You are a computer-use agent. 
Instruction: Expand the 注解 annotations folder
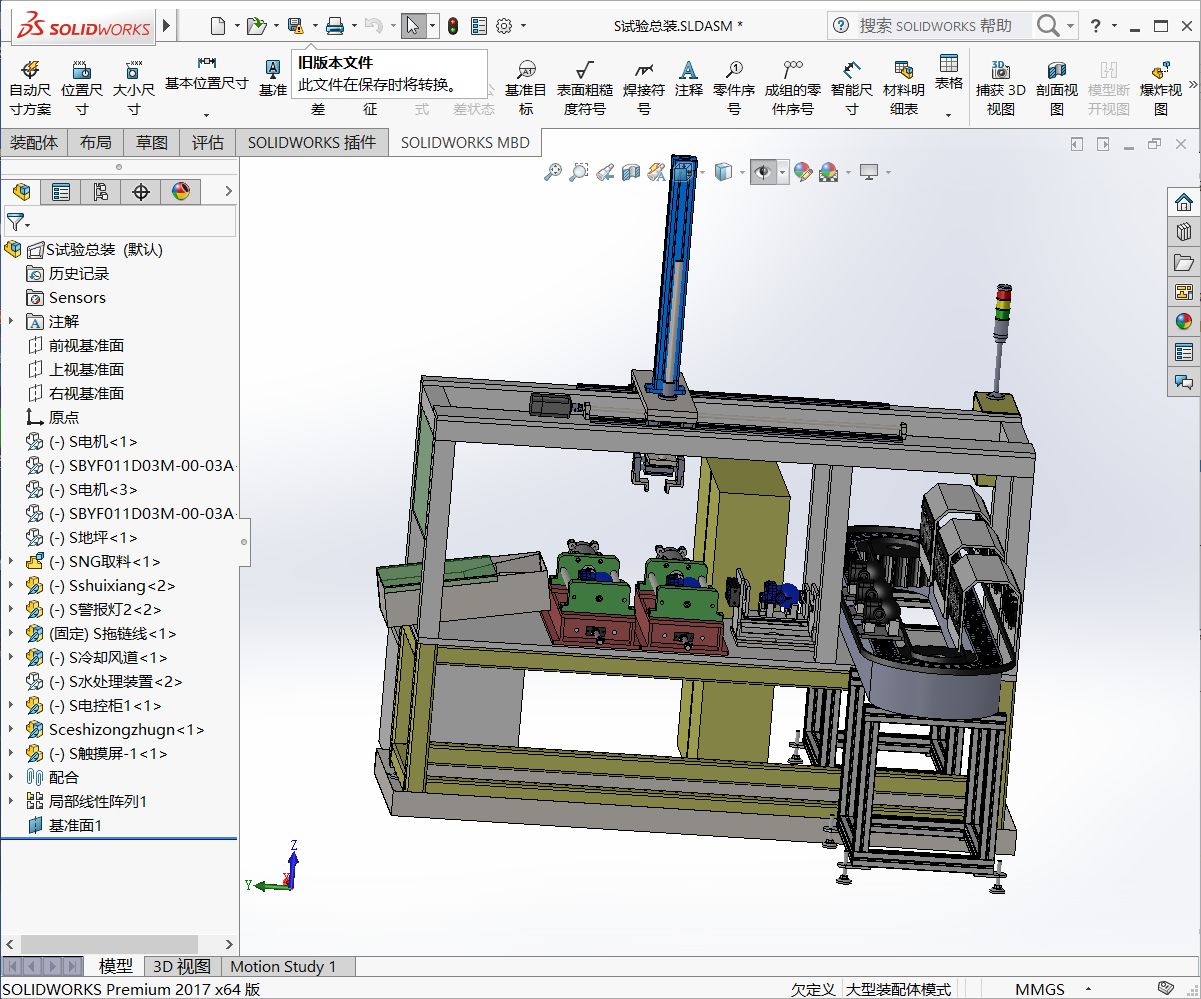(x=11, y=321)
